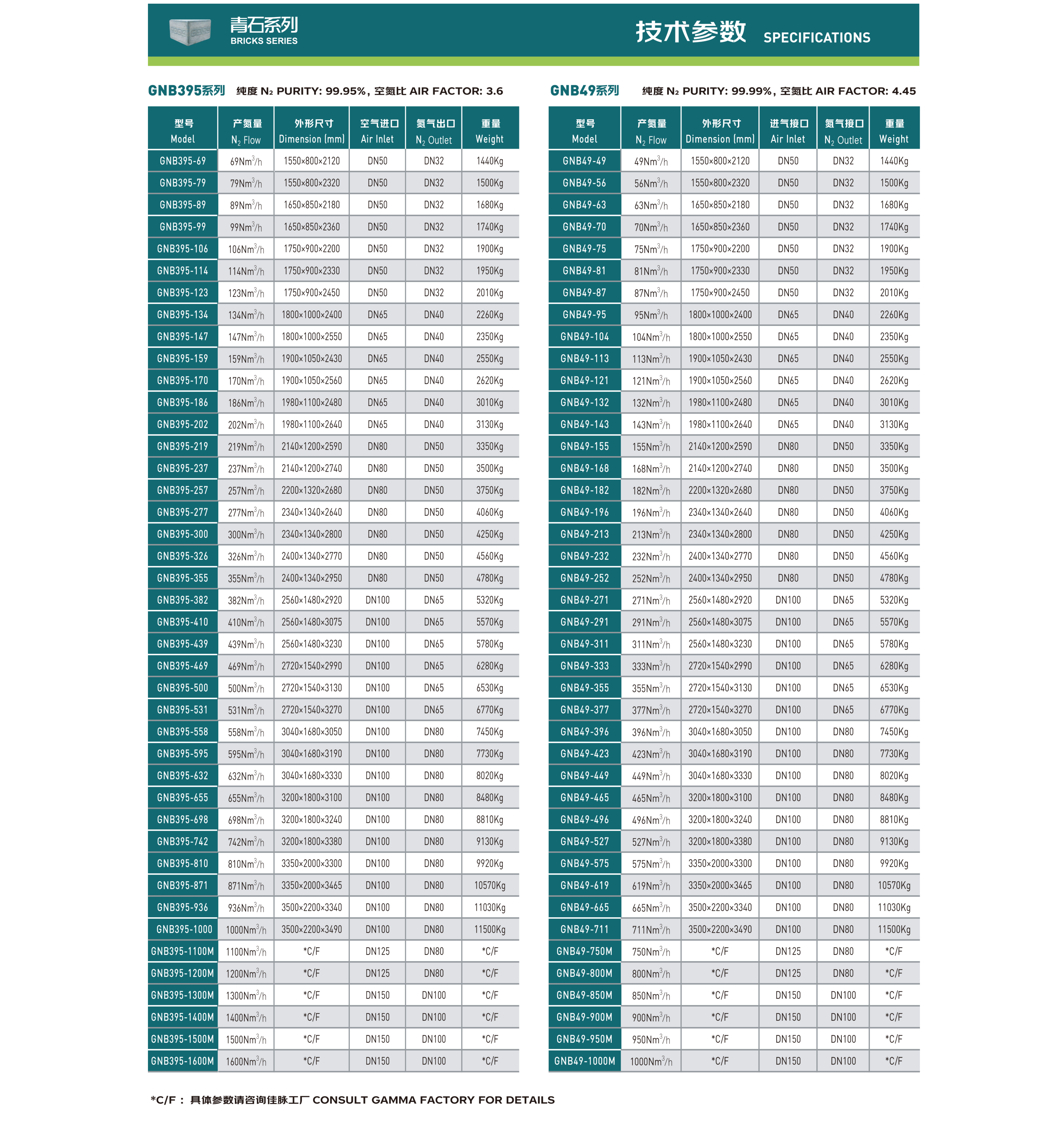
Task: Click the GNB395-382 model cell
Action: 183,600
